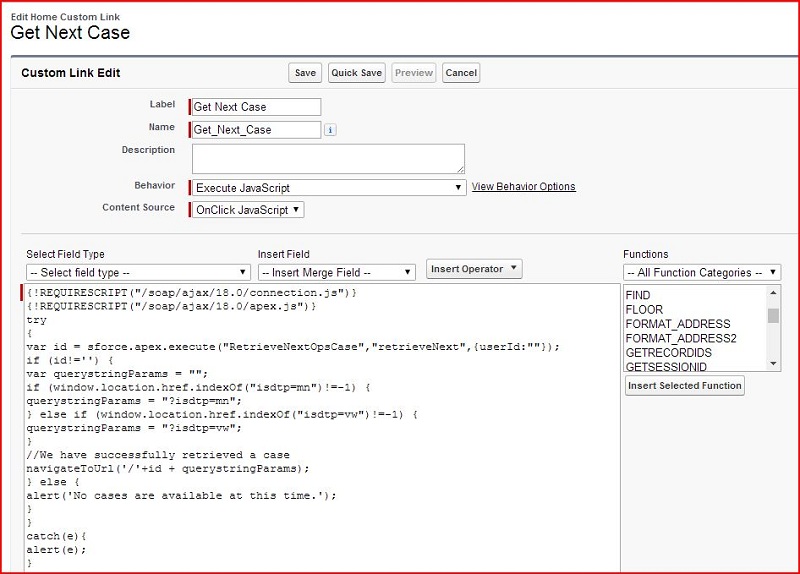The width and height of the screenshot is (800, 574).
Task: Open the Select field type dropdown
Action: [x=138, y=272]
